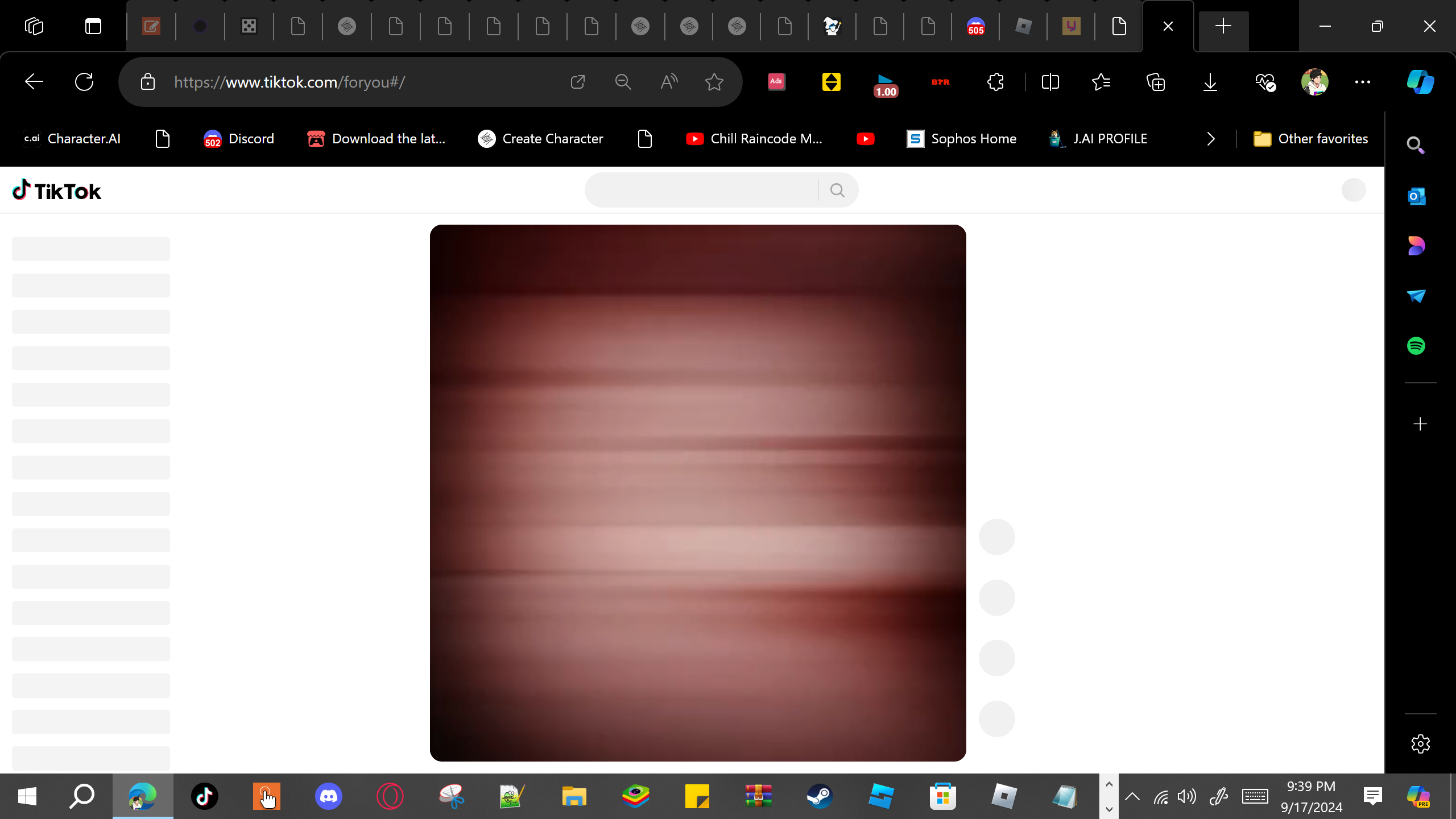Screen dimensions: 1456x819
Task: Click the taskbar volume speaker icon
Action: tap(1187, 796)
